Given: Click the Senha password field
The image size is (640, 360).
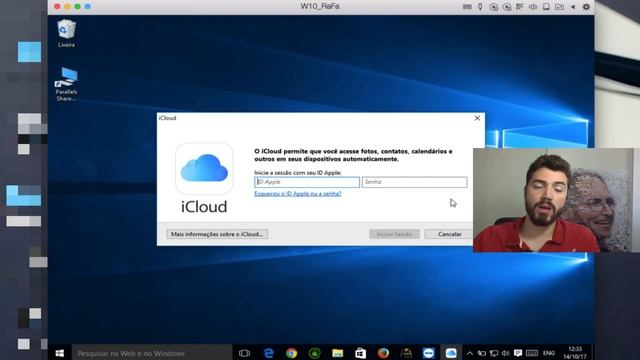Looking at the screenshot, I should click(x=415, y=182).
